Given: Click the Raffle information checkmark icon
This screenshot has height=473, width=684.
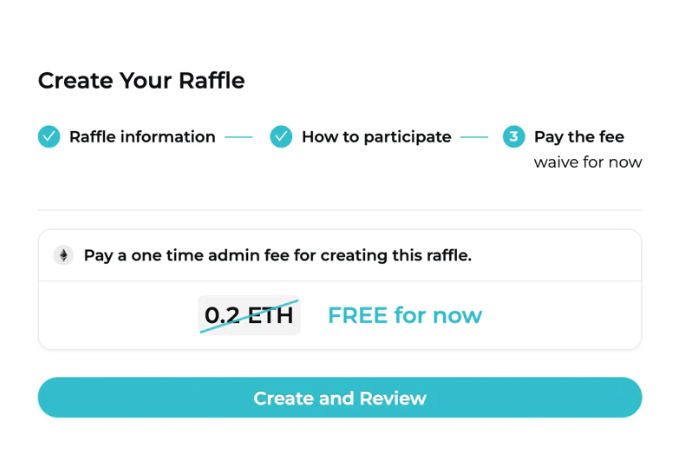Looking at the screenshot, I should pos(49,137).
